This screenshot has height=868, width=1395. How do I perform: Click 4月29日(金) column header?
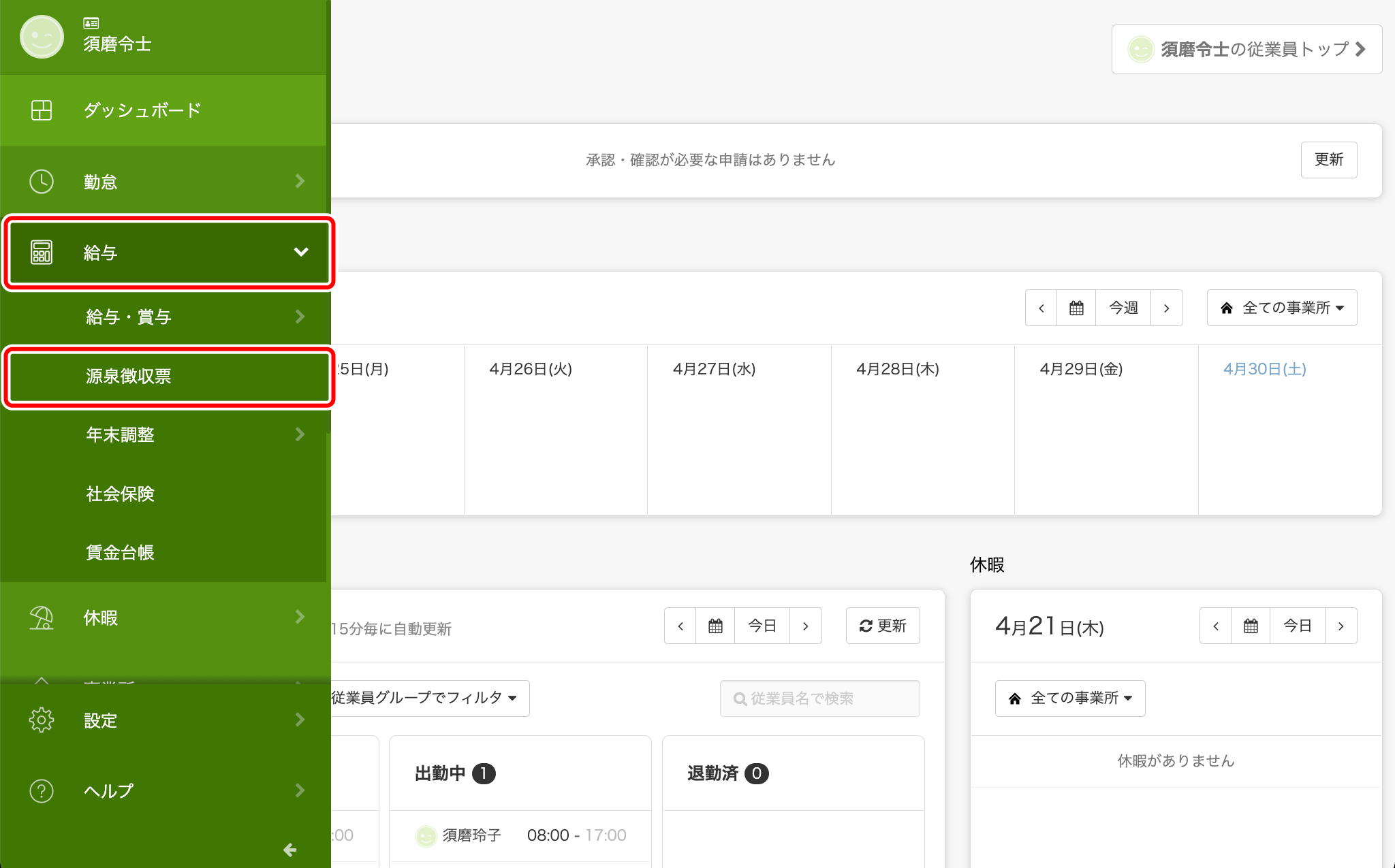[1081, 369]
